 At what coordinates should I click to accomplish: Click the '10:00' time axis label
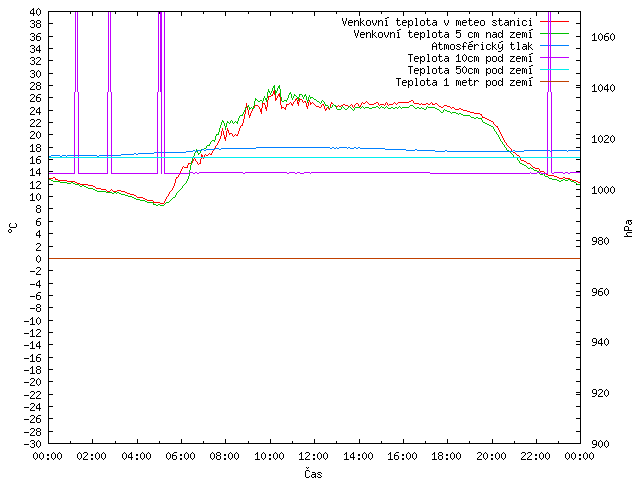pyautogui.click(x=269, y=456)
